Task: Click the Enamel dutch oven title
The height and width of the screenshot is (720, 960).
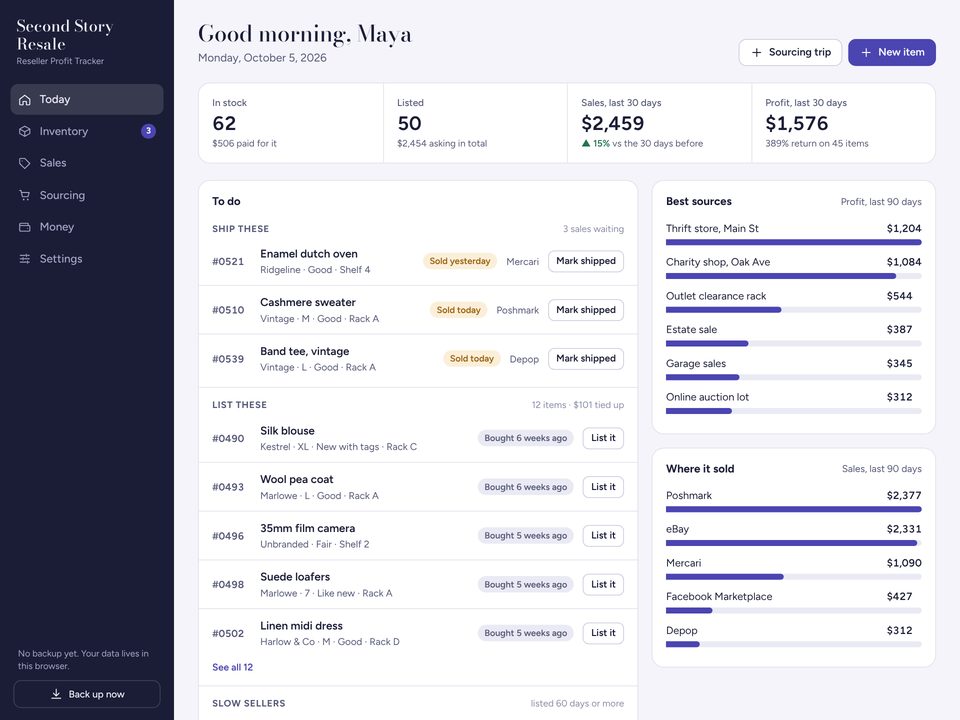Action: coord(309,253)
